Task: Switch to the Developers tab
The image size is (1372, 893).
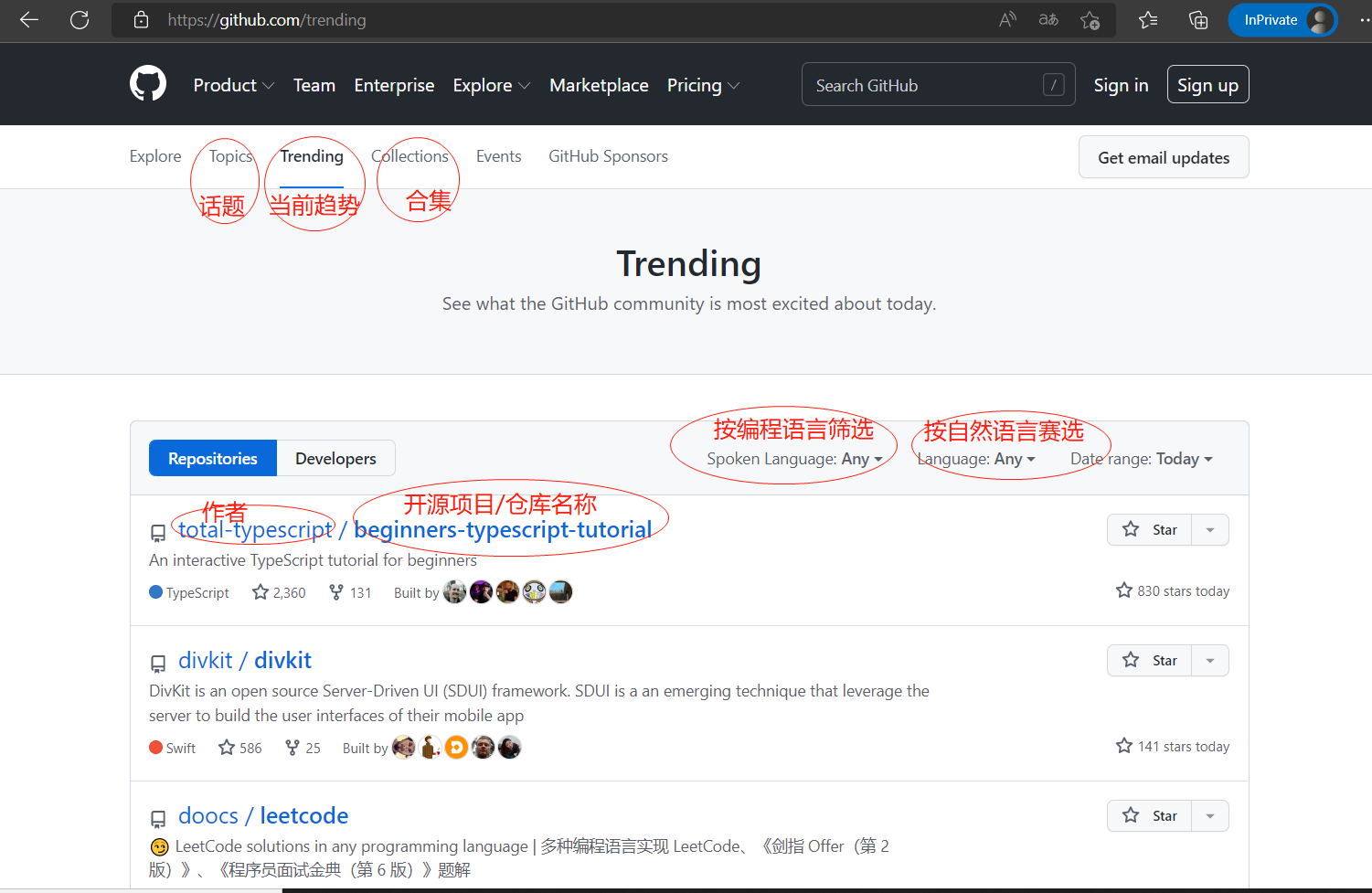Action: 335,459
